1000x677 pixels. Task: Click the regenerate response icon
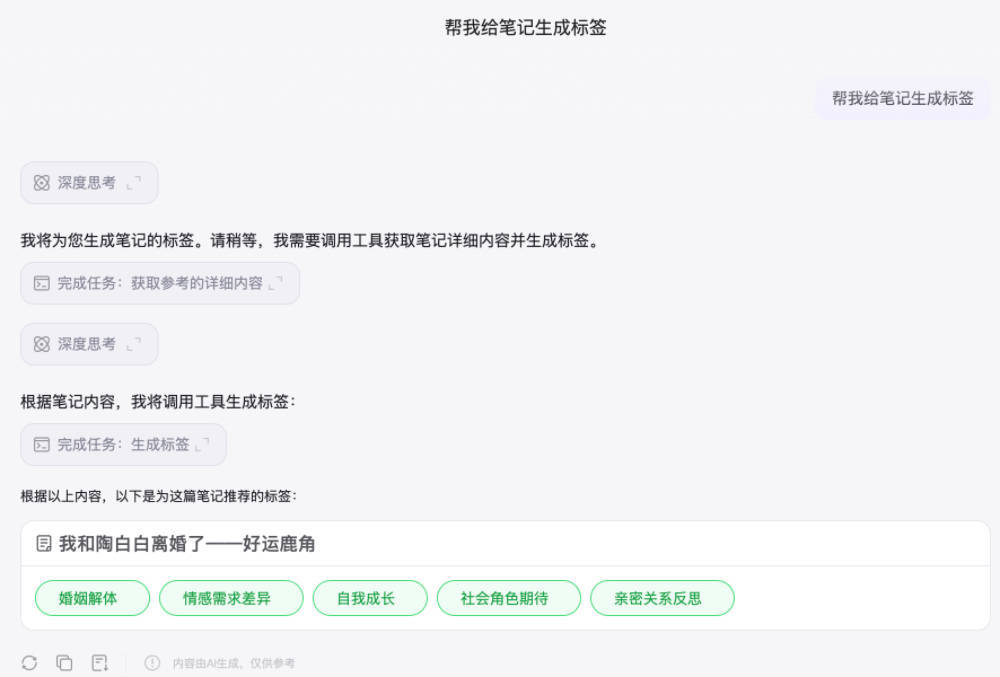coord(29,663)
